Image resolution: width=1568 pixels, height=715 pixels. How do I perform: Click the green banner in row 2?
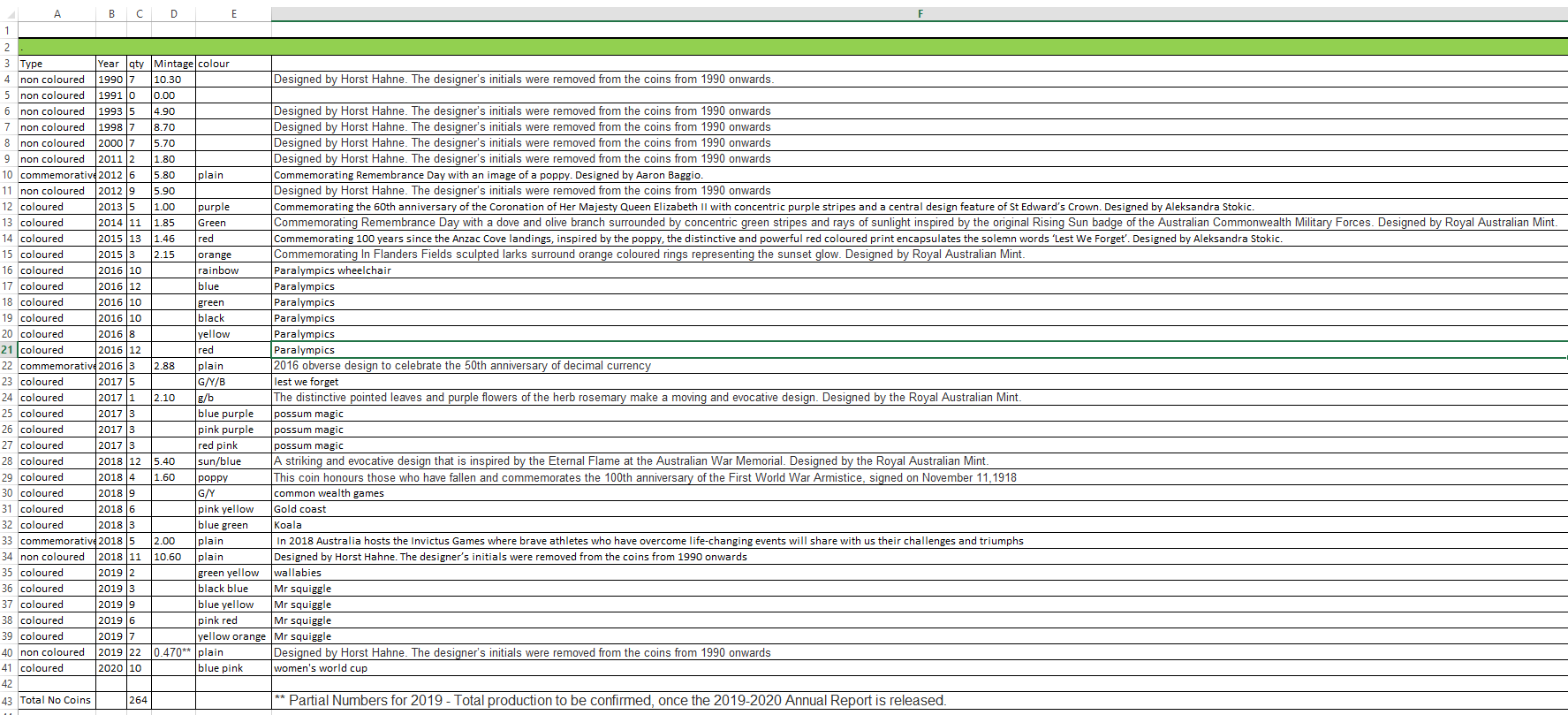(x=792, y=47)
